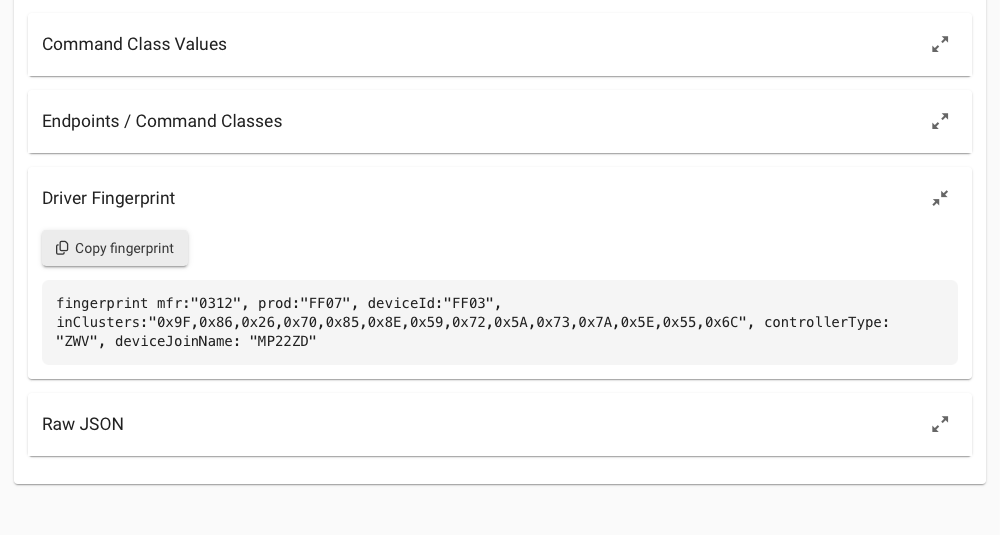This screenshot has height=535, width=1000.
Task: Open the Endpoints / Command Classes section title
Action: 162,121
